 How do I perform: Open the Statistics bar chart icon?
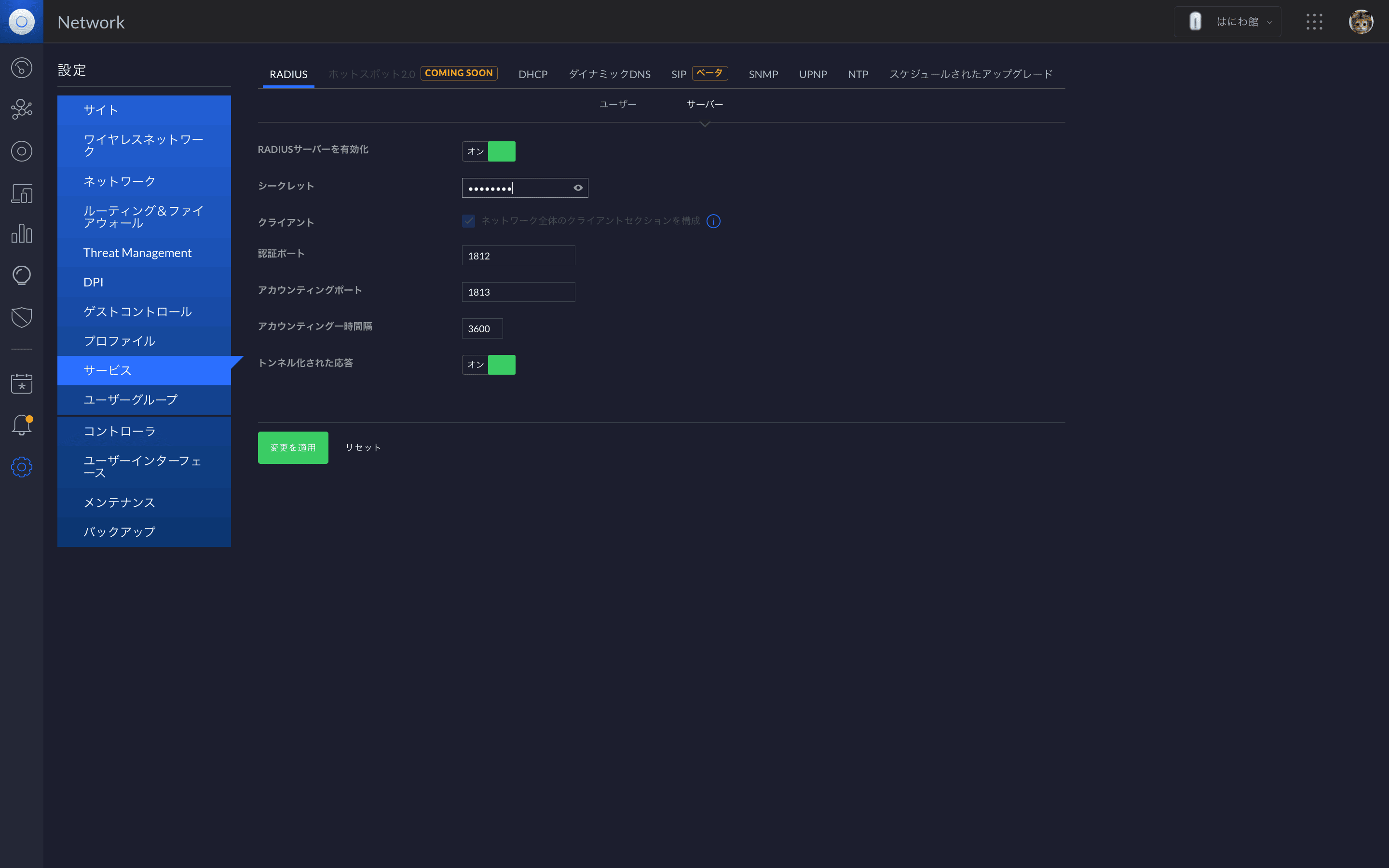(21, 234)
